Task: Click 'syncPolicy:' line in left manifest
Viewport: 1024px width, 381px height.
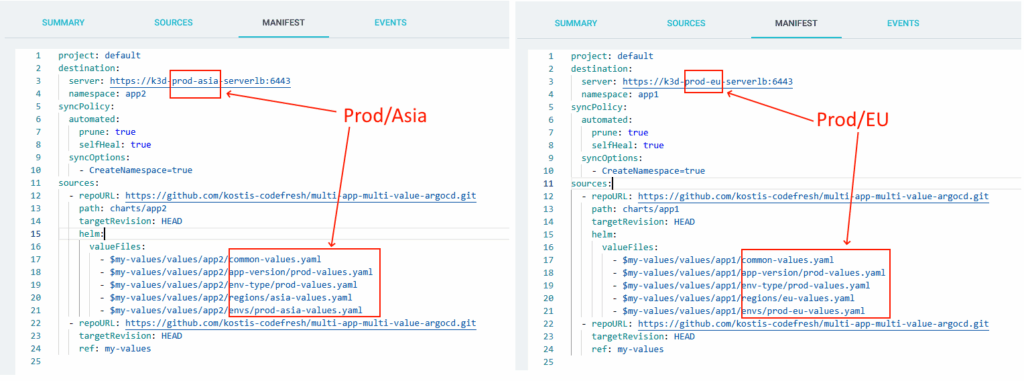Action: [86, 107]
